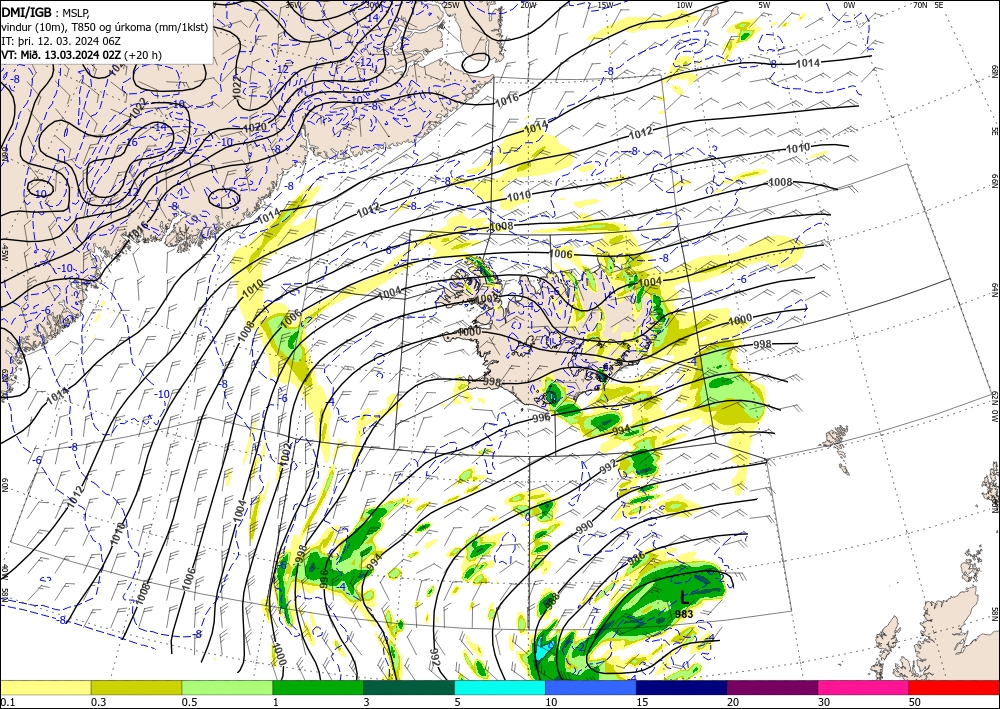The width and height of the screenshot is (1000, 709).
Task: Choose the purple 20–30 legend swatch
Action: 772,687
